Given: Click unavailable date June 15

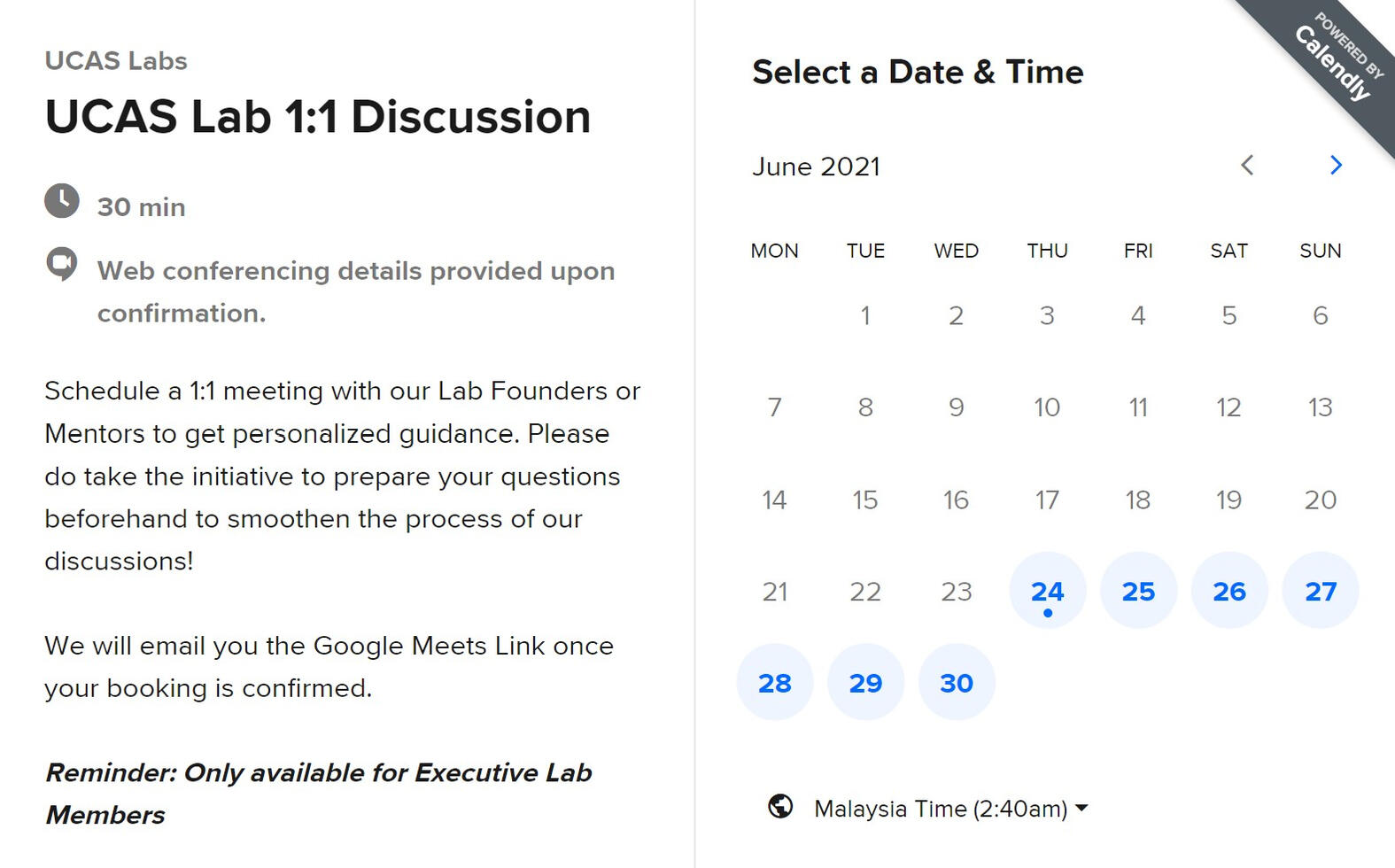Looking at the screenshot, I should [x=865, y=500].
